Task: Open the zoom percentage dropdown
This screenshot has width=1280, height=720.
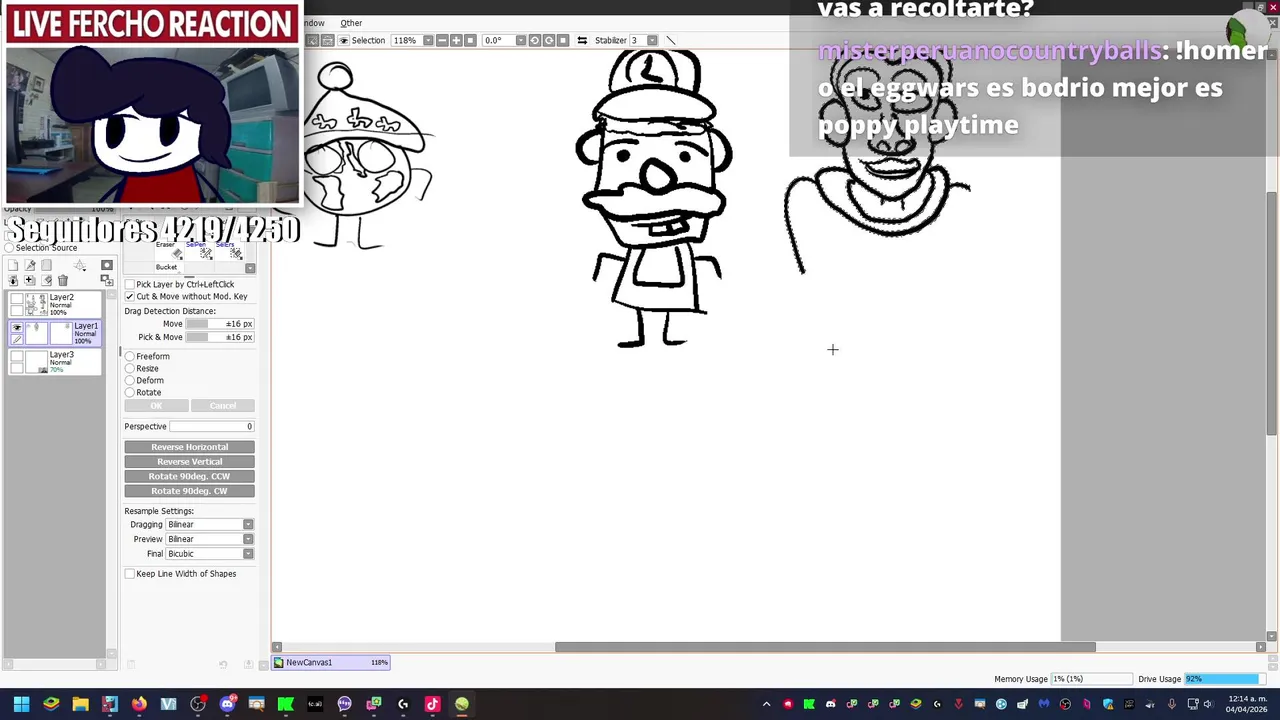Action: [429, 40]
